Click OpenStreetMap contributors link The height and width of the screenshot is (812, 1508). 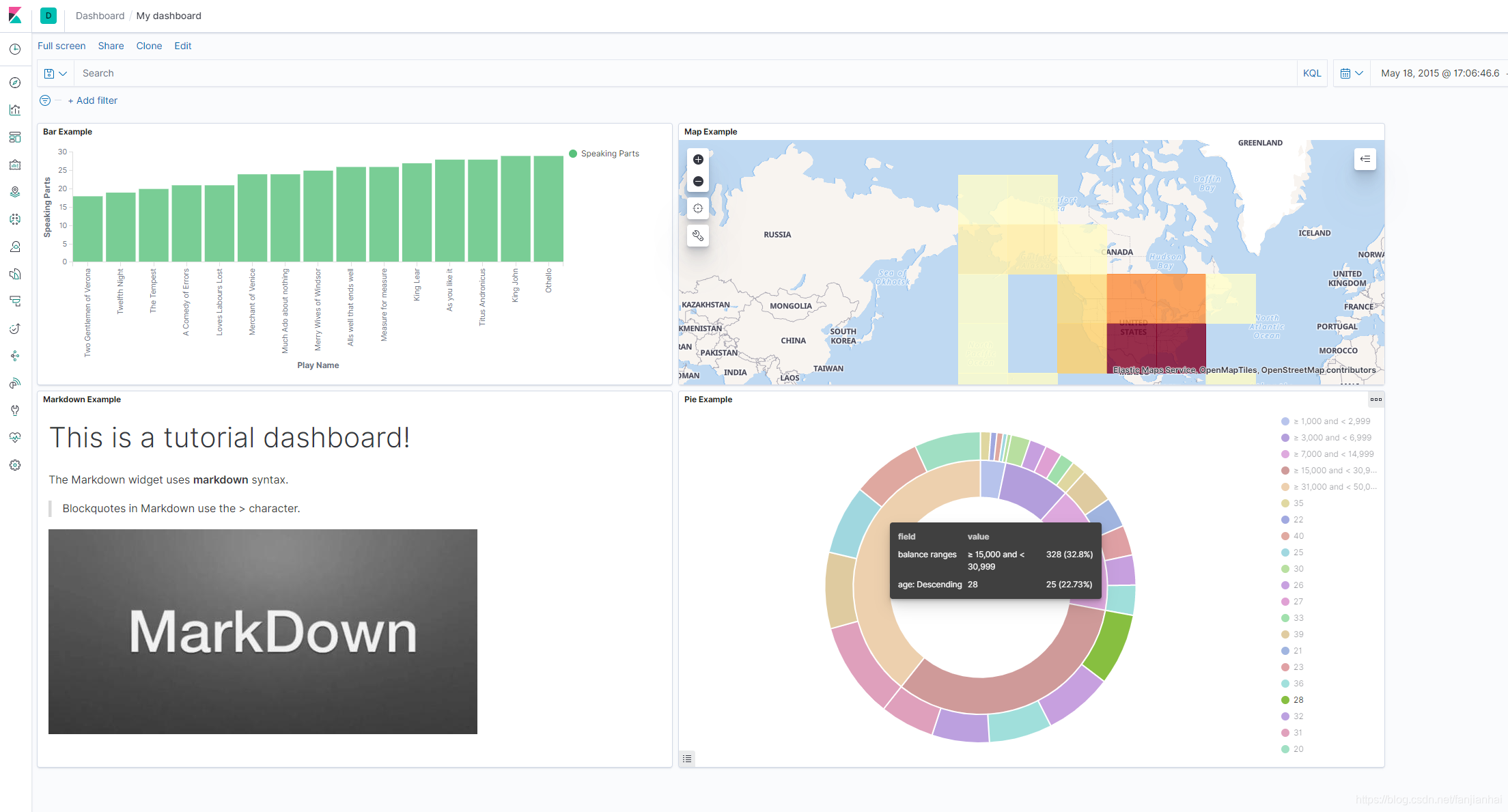1319,370
